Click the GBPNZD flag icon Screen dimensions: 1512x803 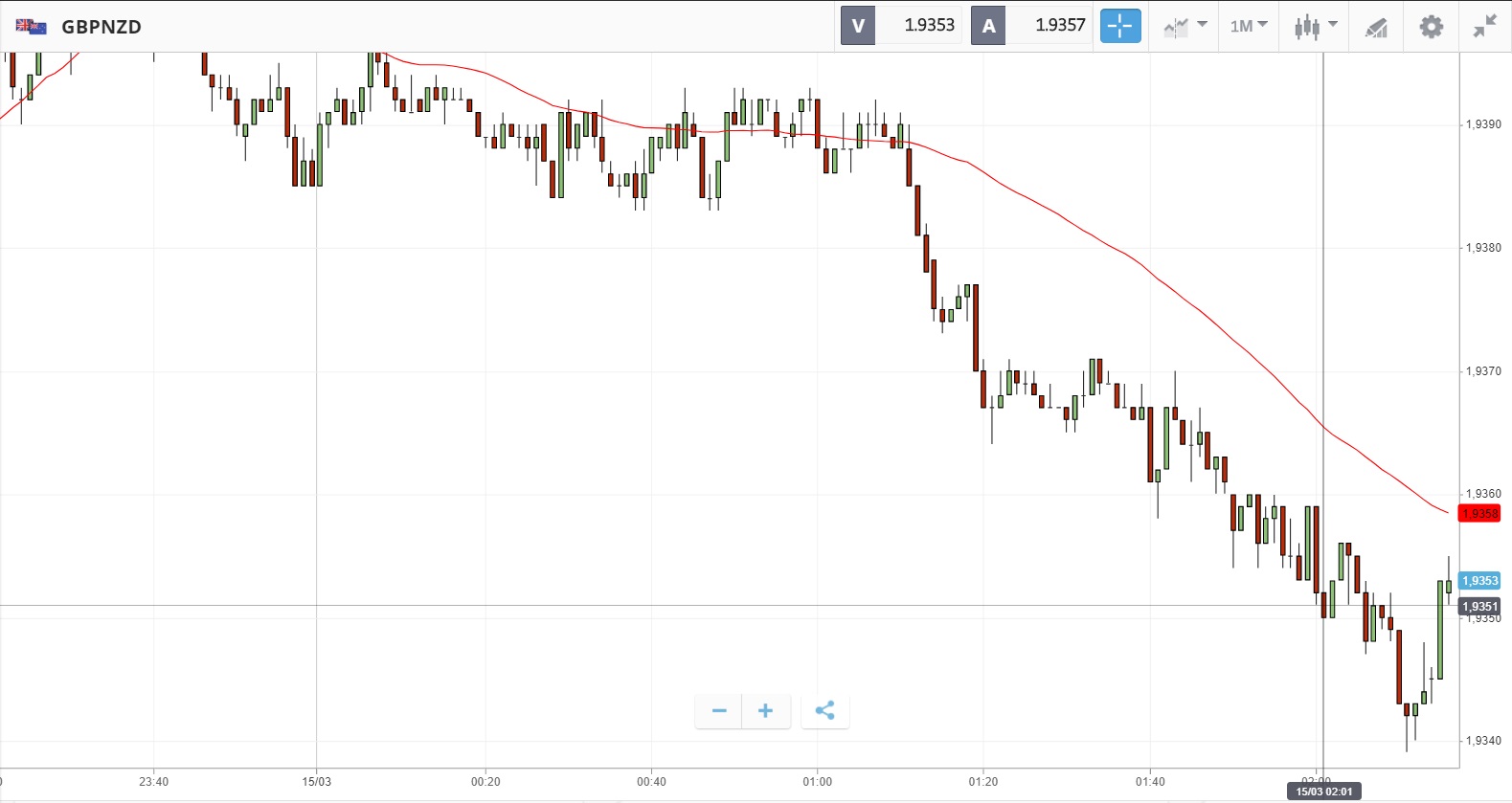32,27
